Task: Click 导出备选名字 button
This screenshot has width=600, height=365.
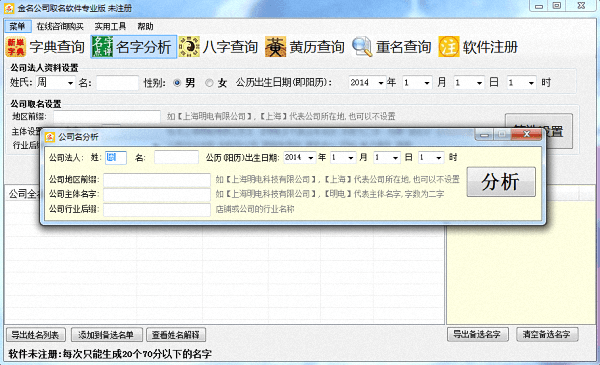Action: [x=478, y=334]
